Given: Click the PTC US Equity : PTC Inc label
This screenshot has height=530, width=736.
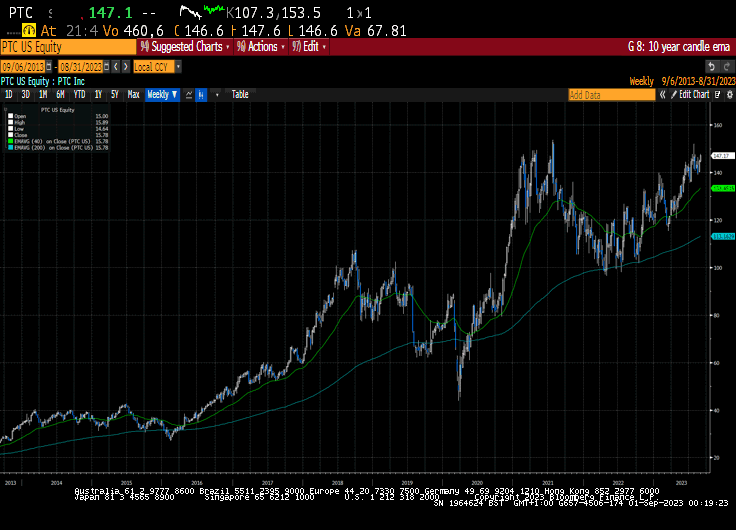Looking at the screenshot, I should pyautogui.click(x=43, y=81).
